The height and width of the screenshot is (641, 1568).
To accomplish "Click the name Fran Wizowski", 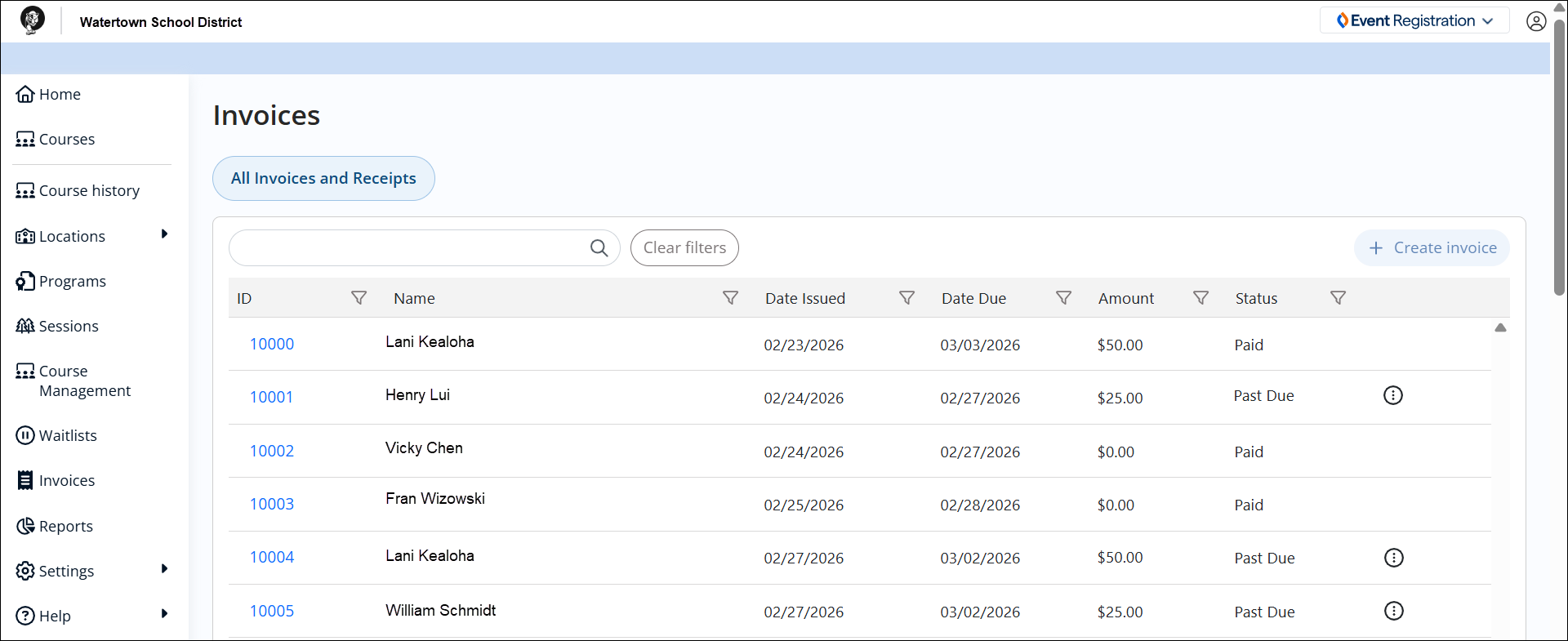I will (435, 499).
